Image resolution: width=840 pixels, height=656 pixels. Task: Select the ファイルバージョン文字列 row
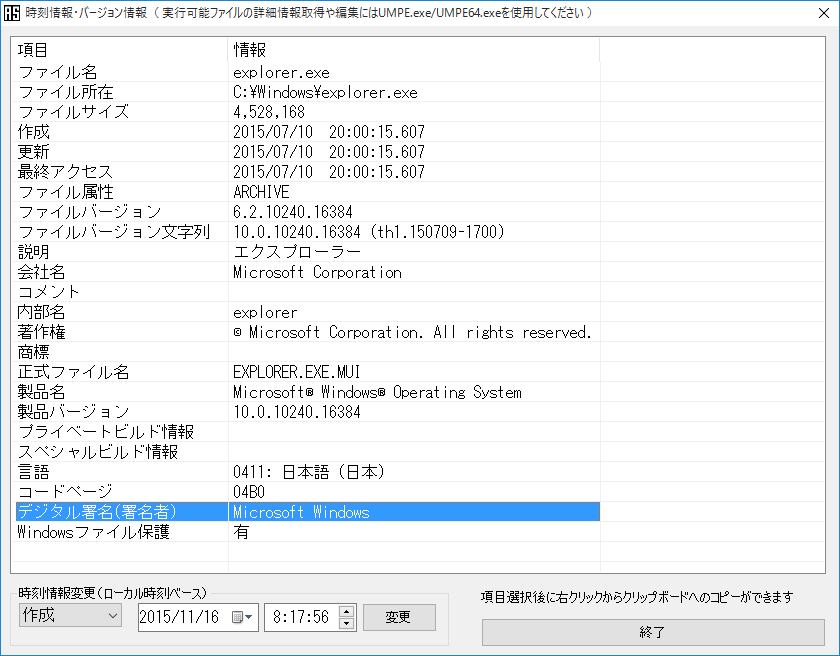point(308,232)
